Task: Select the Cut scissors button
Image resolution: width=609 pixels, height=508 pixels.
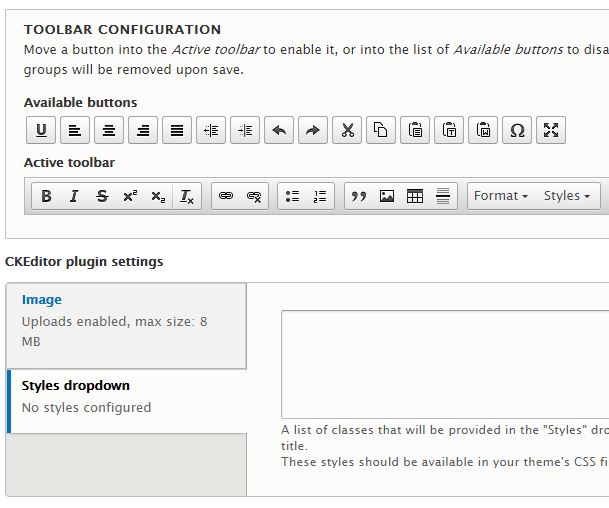Action: click(347, 130)
